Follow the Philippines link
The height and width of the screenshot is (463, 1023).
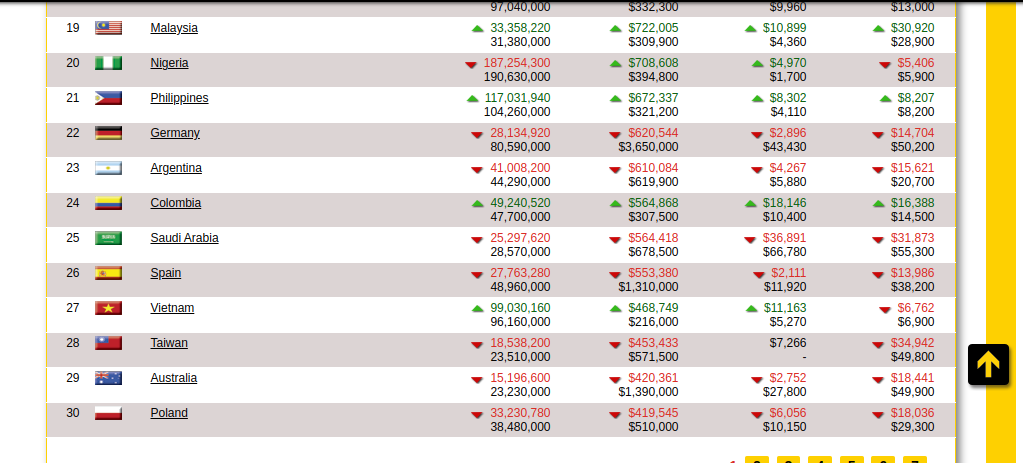click(x=179, y=98)
